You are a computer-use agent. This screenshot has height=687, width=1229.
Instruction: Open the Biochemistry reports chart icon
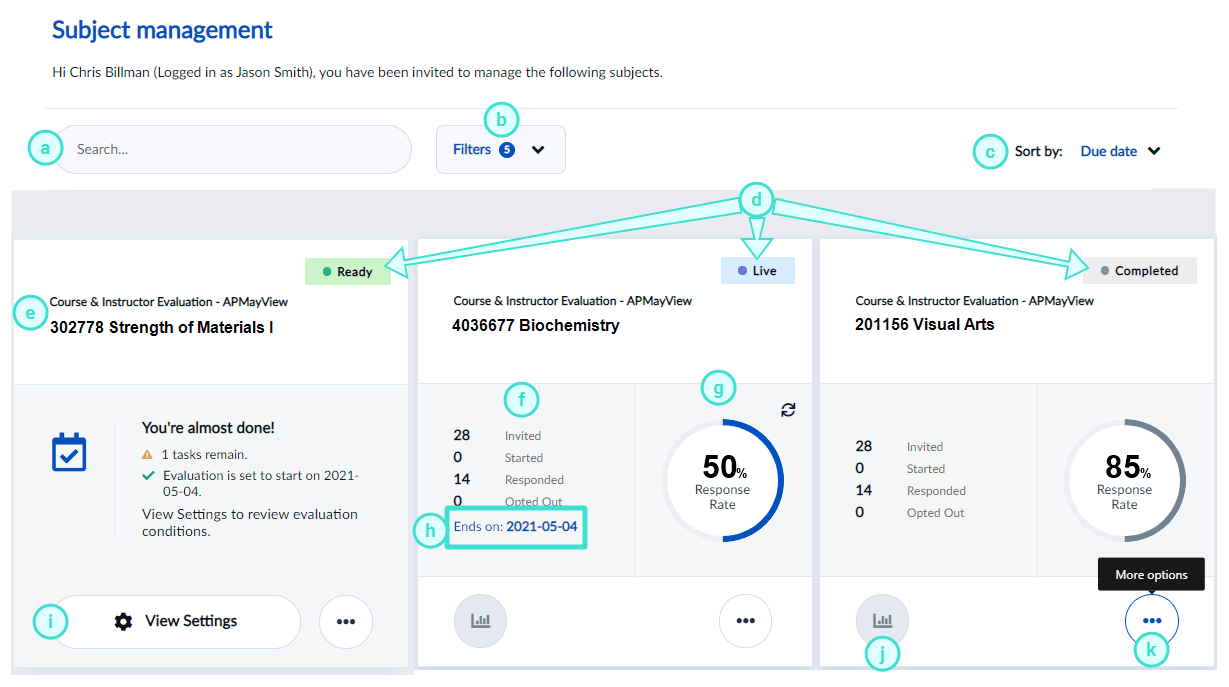481,621
